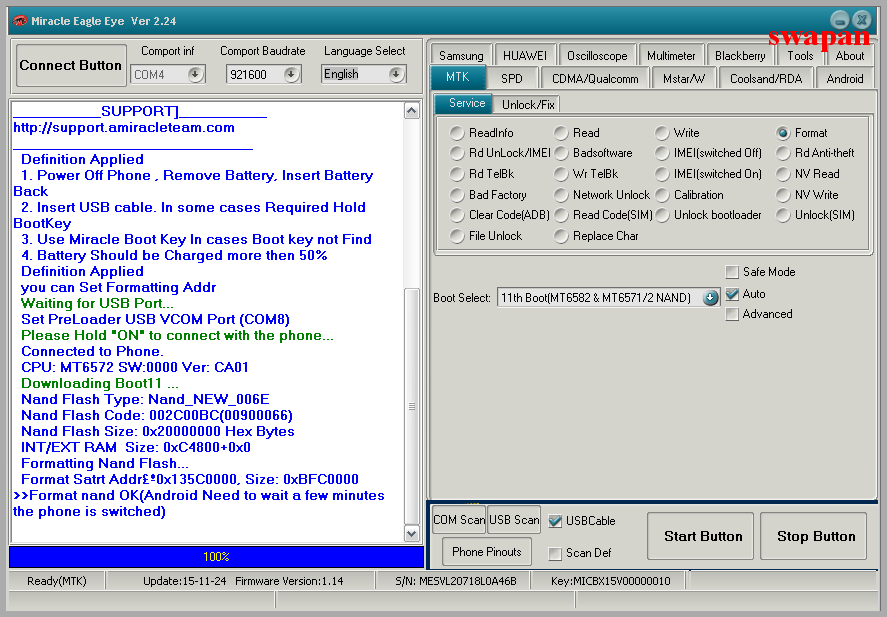The width and height of the screenshot is (887, 617).
Task: Open the CDMA/Qualcomm tab
Action: click(595, 79)
